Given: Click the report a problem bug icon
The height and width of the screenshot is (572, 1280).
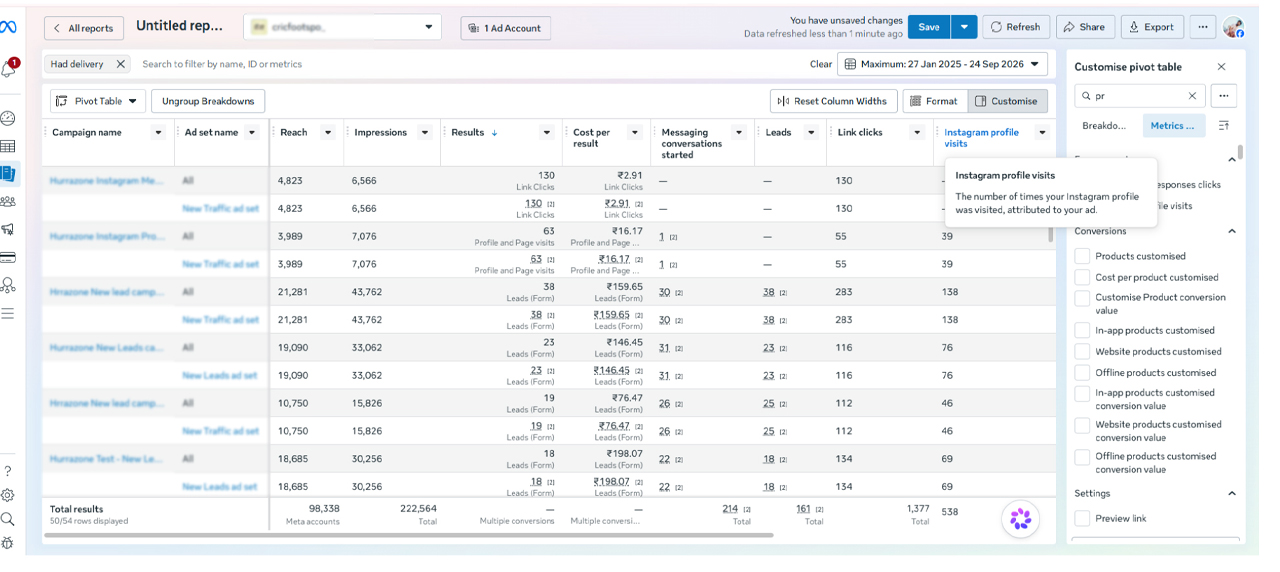Looking at the screenshot, I should pos(8,543).
